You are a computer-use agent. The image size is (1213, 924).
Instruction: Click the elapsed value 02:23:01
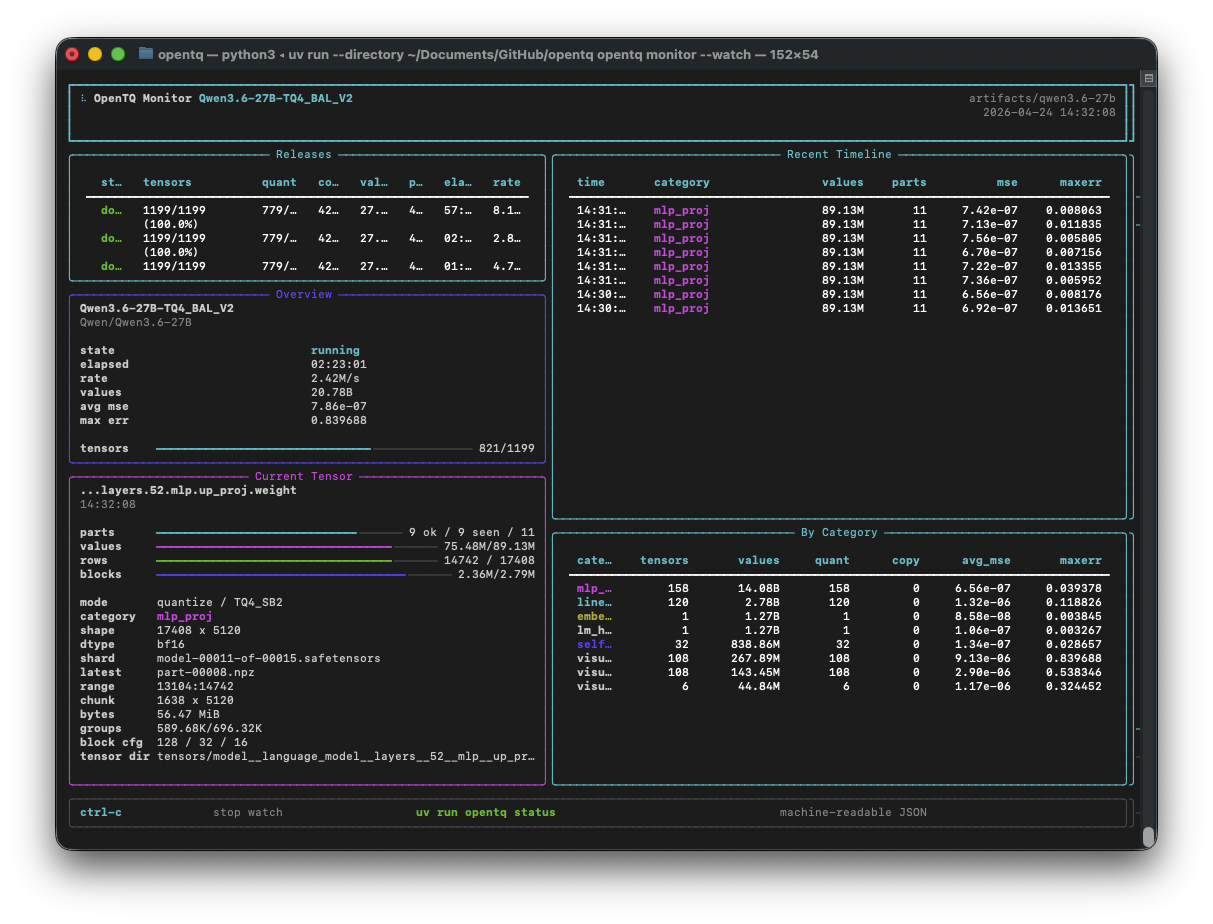pyautogui.click(x=339, y=365)
